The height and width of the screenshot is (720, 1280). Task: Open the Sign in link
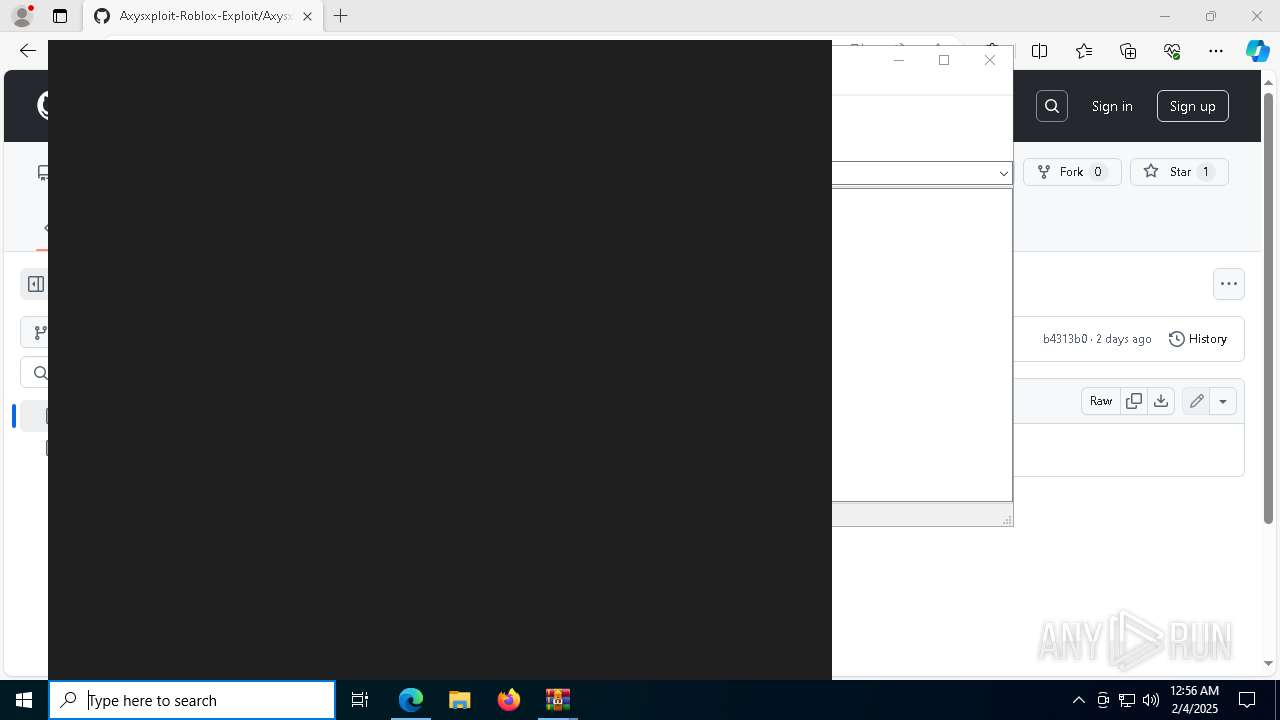[x=1112, y=106]
